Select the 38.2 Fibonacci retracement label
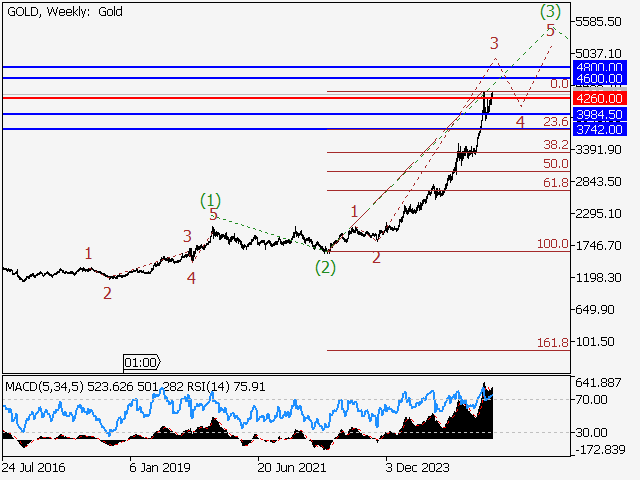The height and width of the screenshot is (480, 640). pos(555,144)
